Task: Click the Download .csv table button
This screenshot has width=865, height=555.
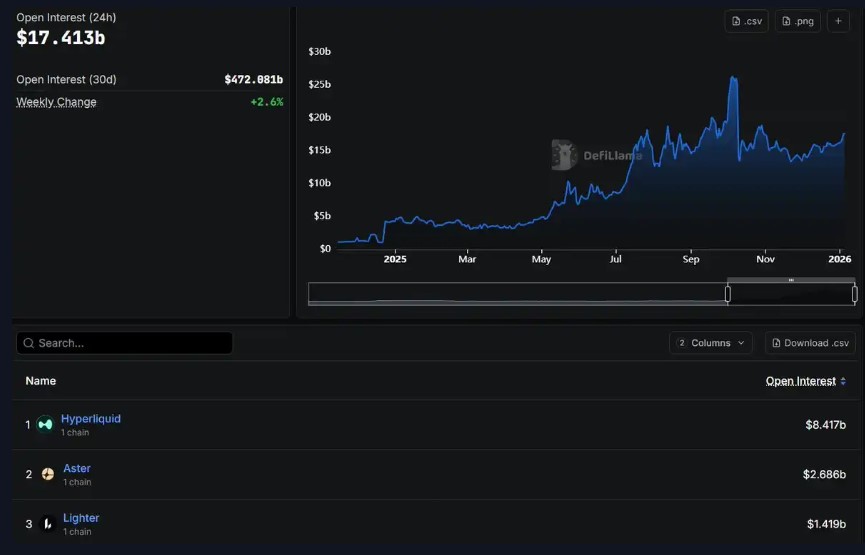Action: click(810, 343)
